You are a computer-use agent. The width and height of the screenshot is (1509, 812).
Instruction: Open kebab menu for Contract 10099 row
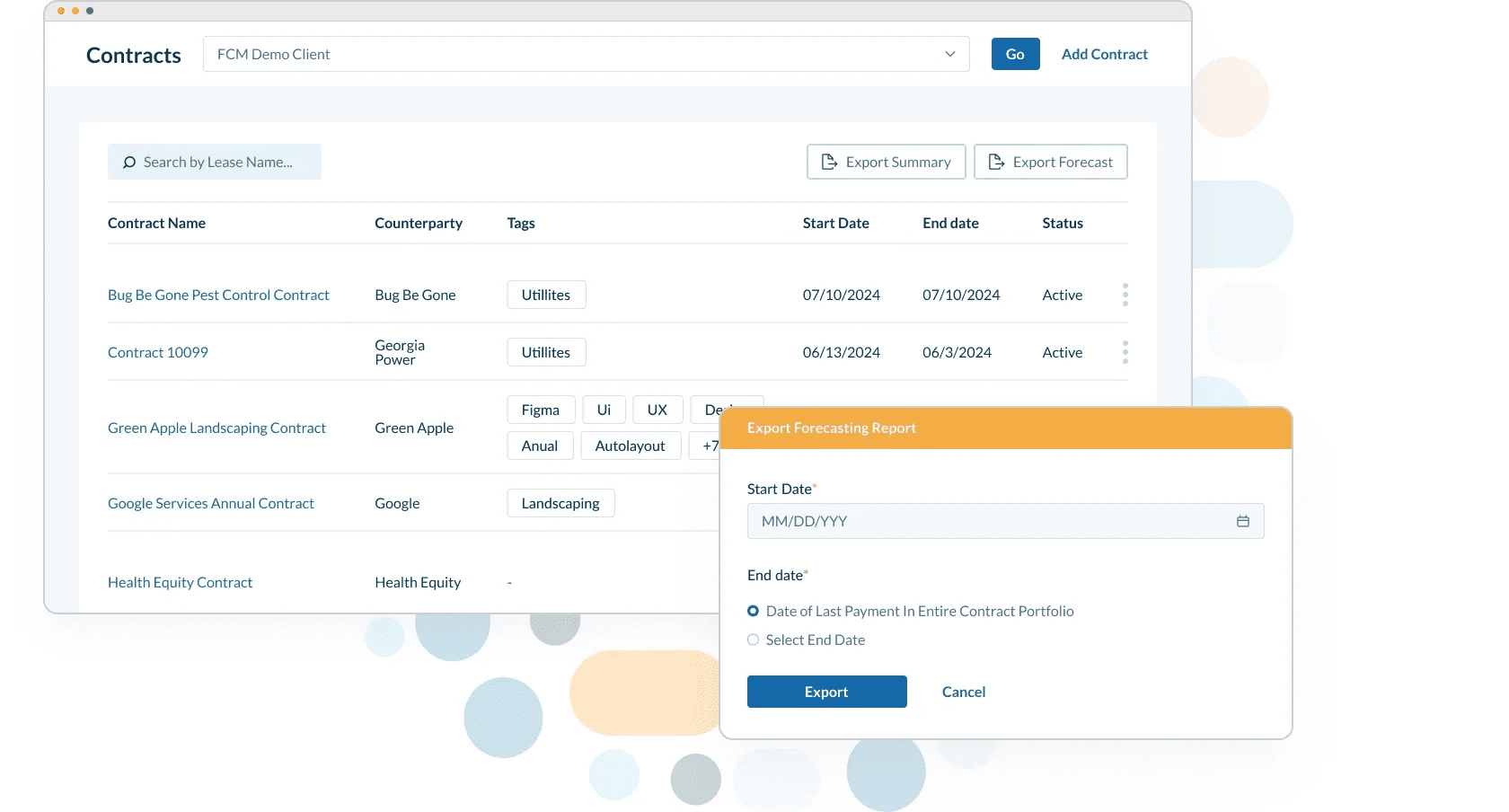coord(1125,352)
